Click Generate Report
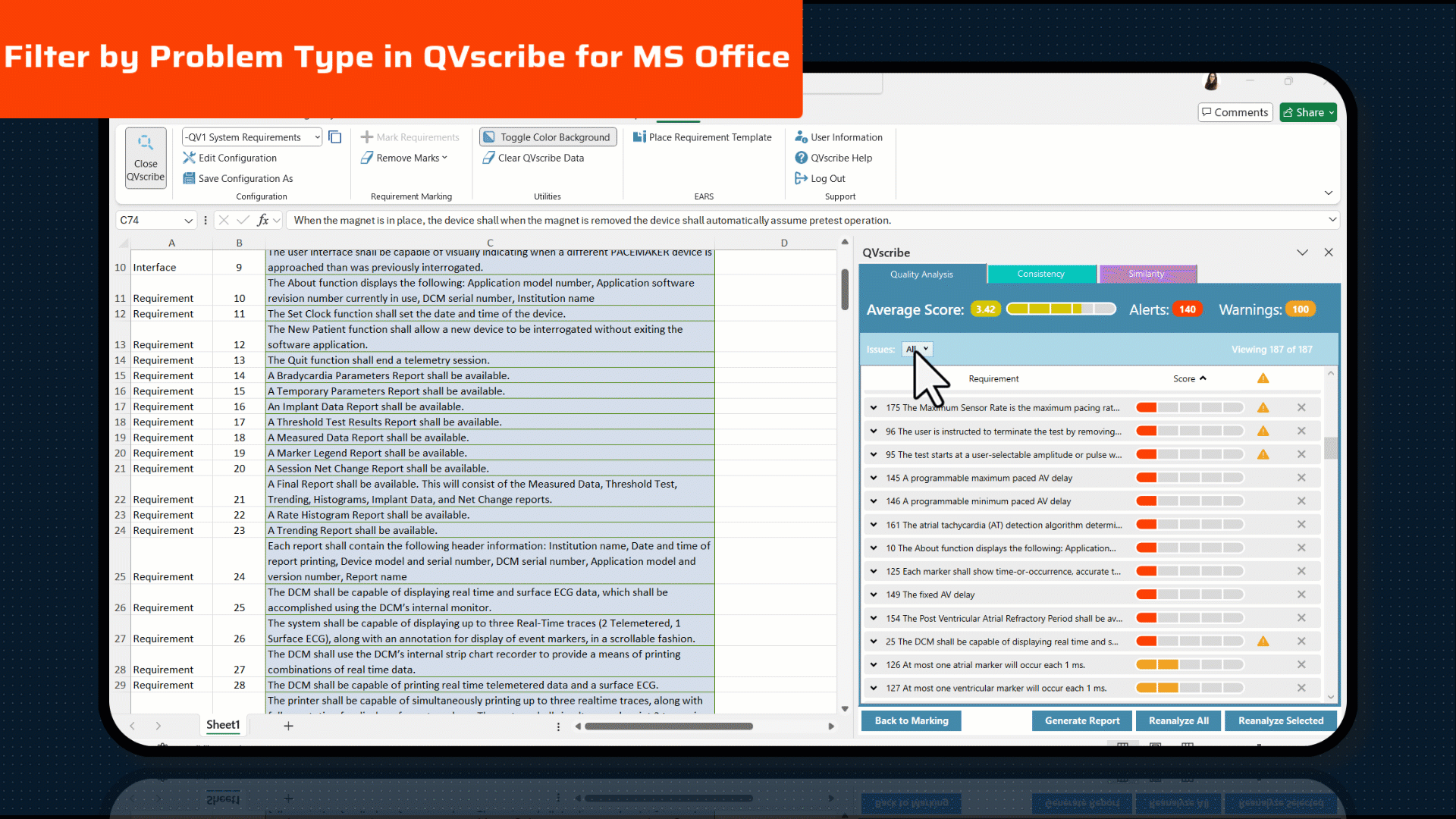The height and width of the screenshot is (819, 1456). coord(1082,720)
